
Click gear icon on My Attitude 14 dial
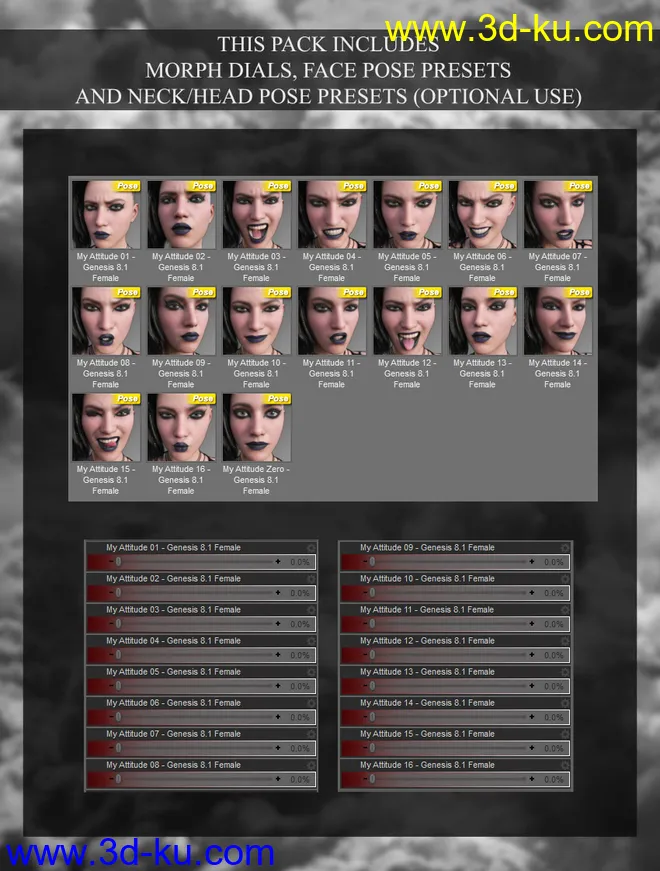(x=565, y=703)
